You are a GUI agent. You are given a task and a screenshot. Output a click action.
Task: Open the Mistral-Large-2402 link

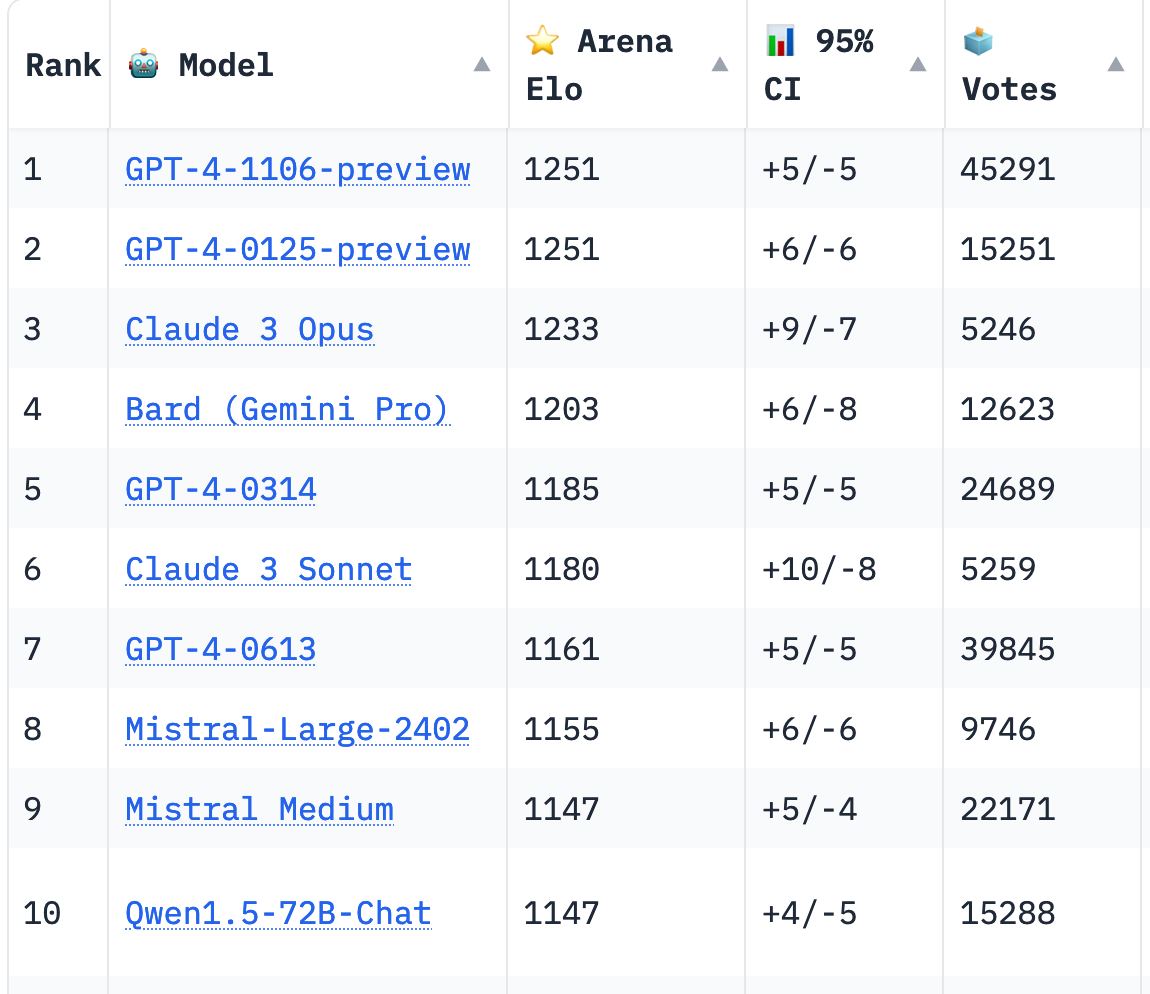click(298, 729)
